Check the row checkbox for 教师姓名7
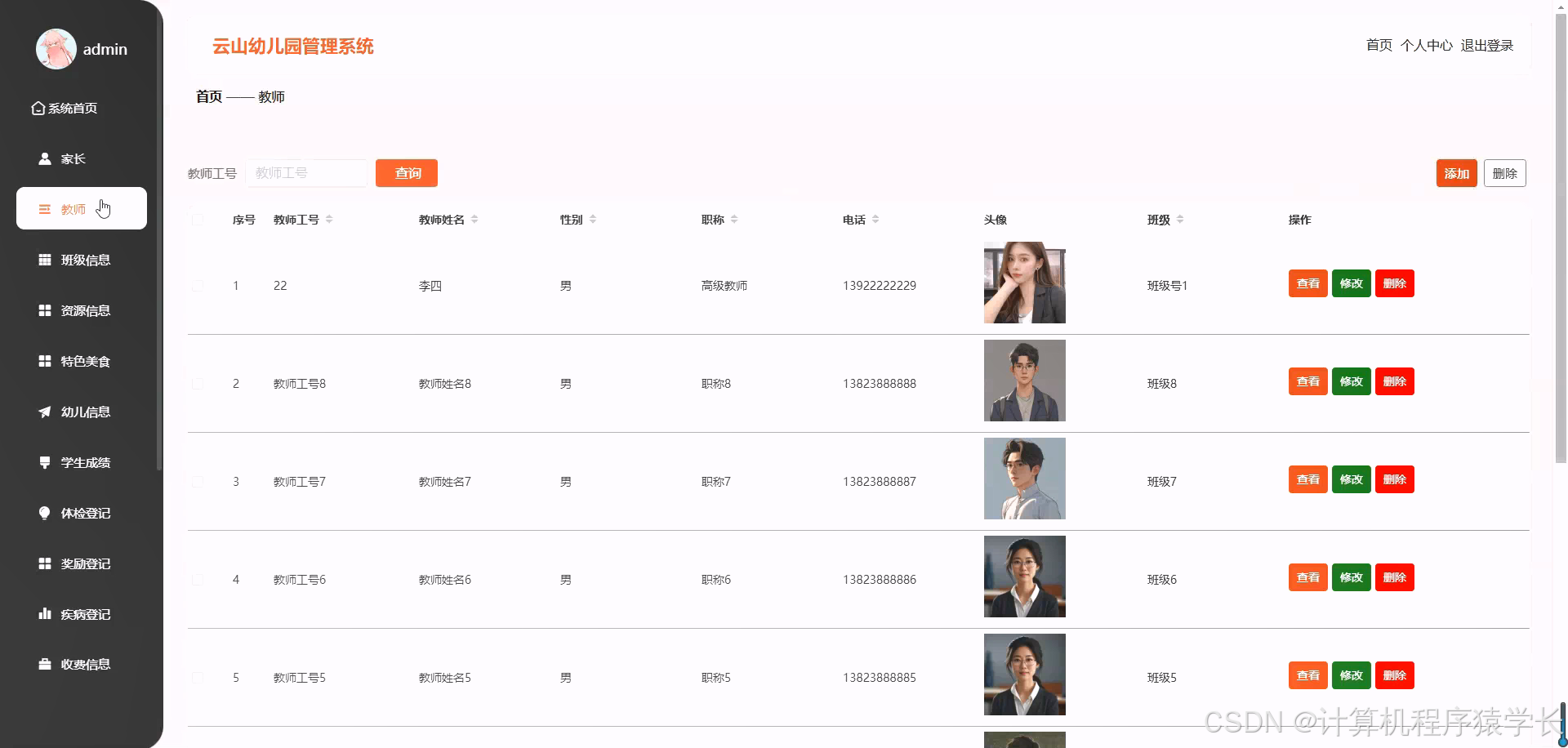The height and width of the screenshot is (748, 1568). 198,481
